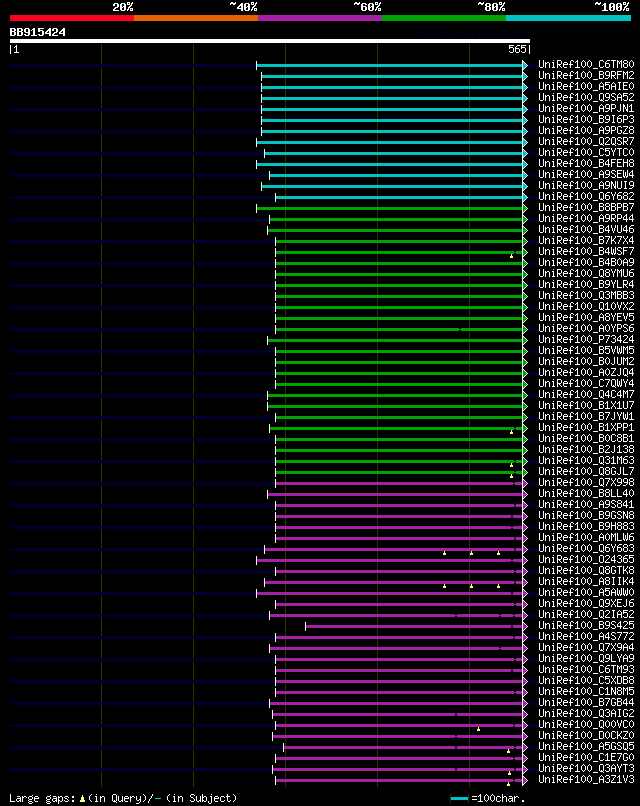640x806 pixels.
Task: Open hit UniRef100_Q3MBB3
Action: coord(586,296)
